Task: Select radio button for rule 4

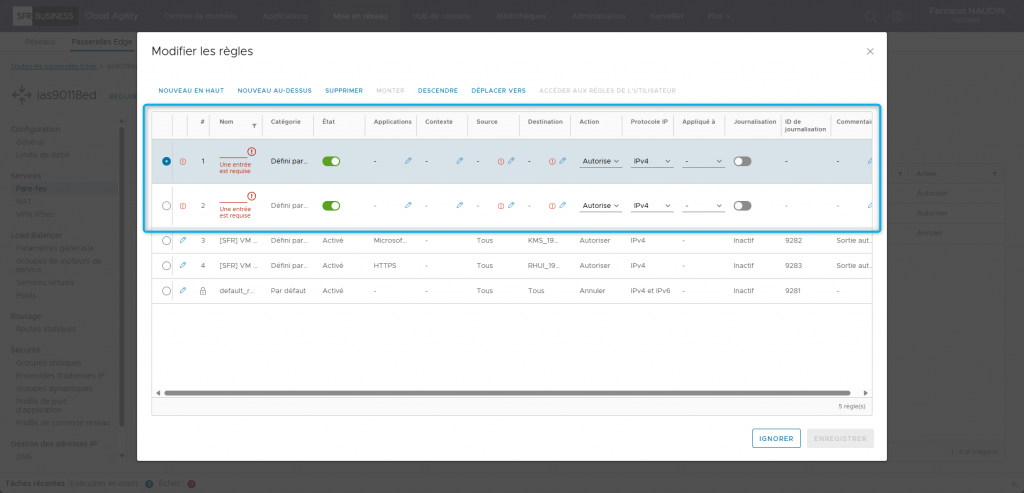Action: 166,265
